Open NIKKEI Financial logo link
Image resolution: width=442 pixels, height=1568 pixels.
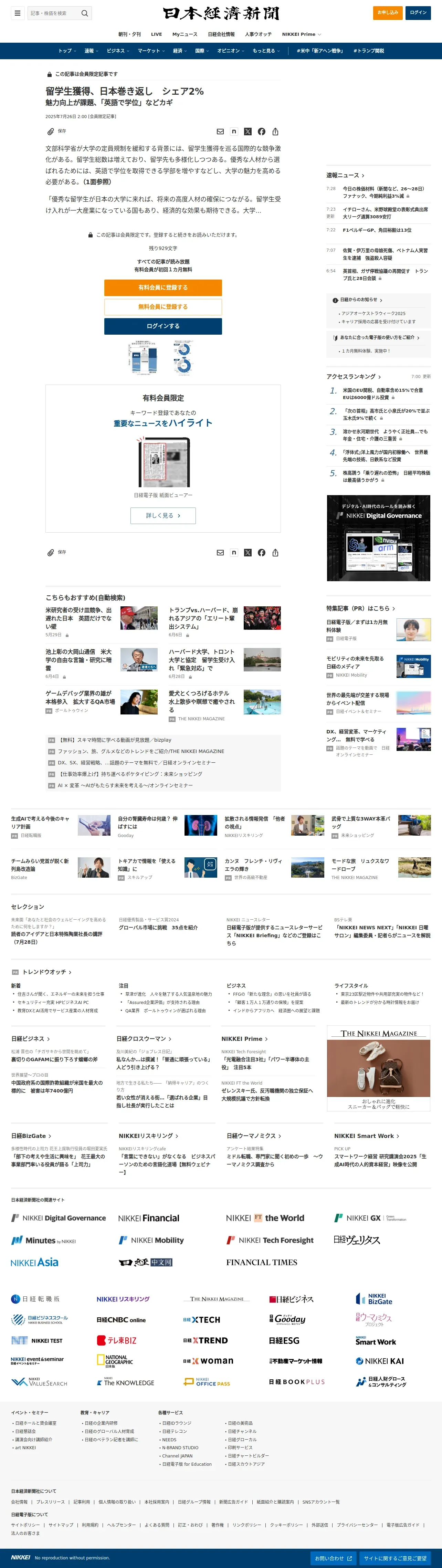(149, 1218)
